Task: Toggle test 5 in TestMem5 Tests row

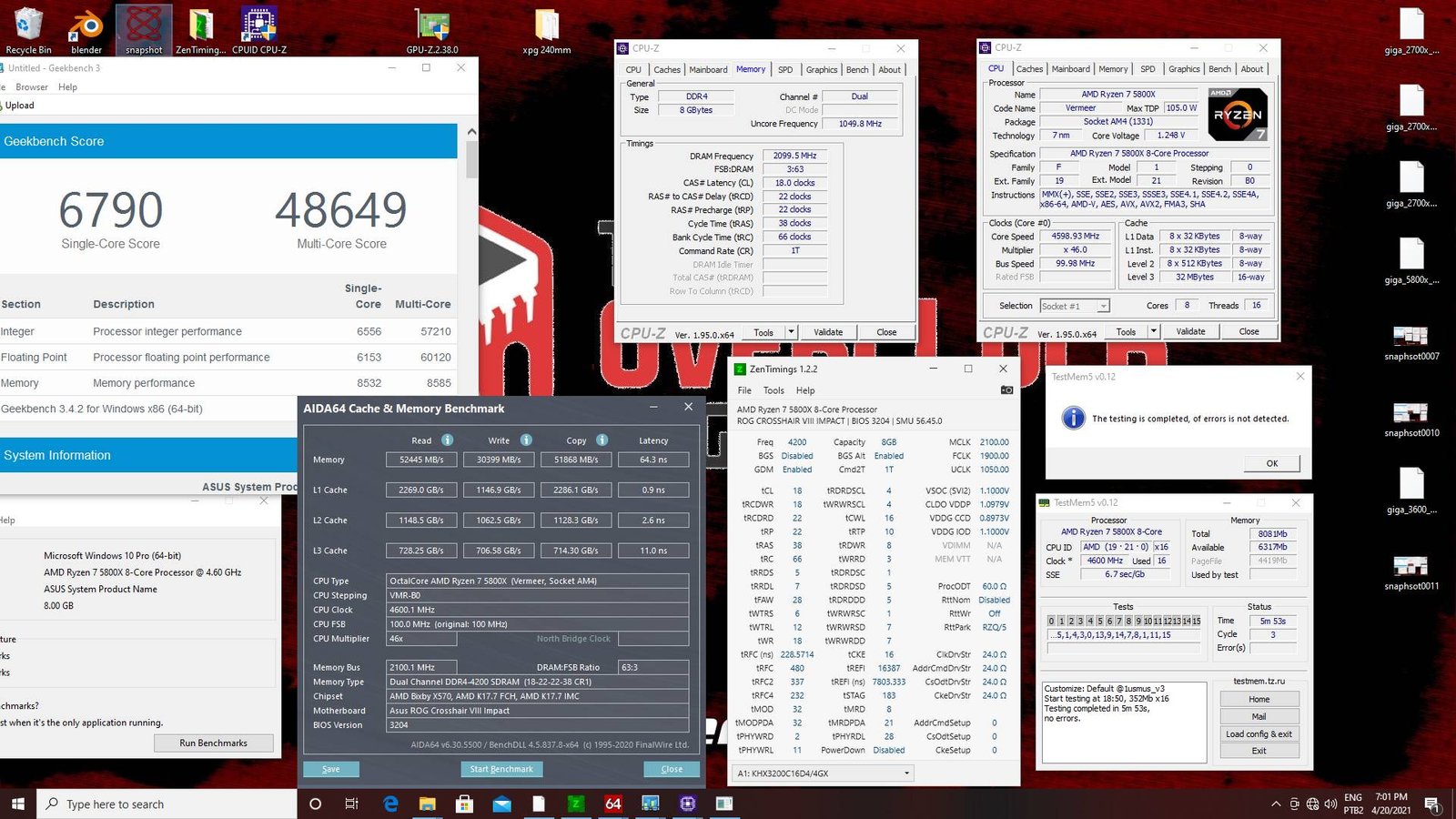Action: coord(1099,620)
